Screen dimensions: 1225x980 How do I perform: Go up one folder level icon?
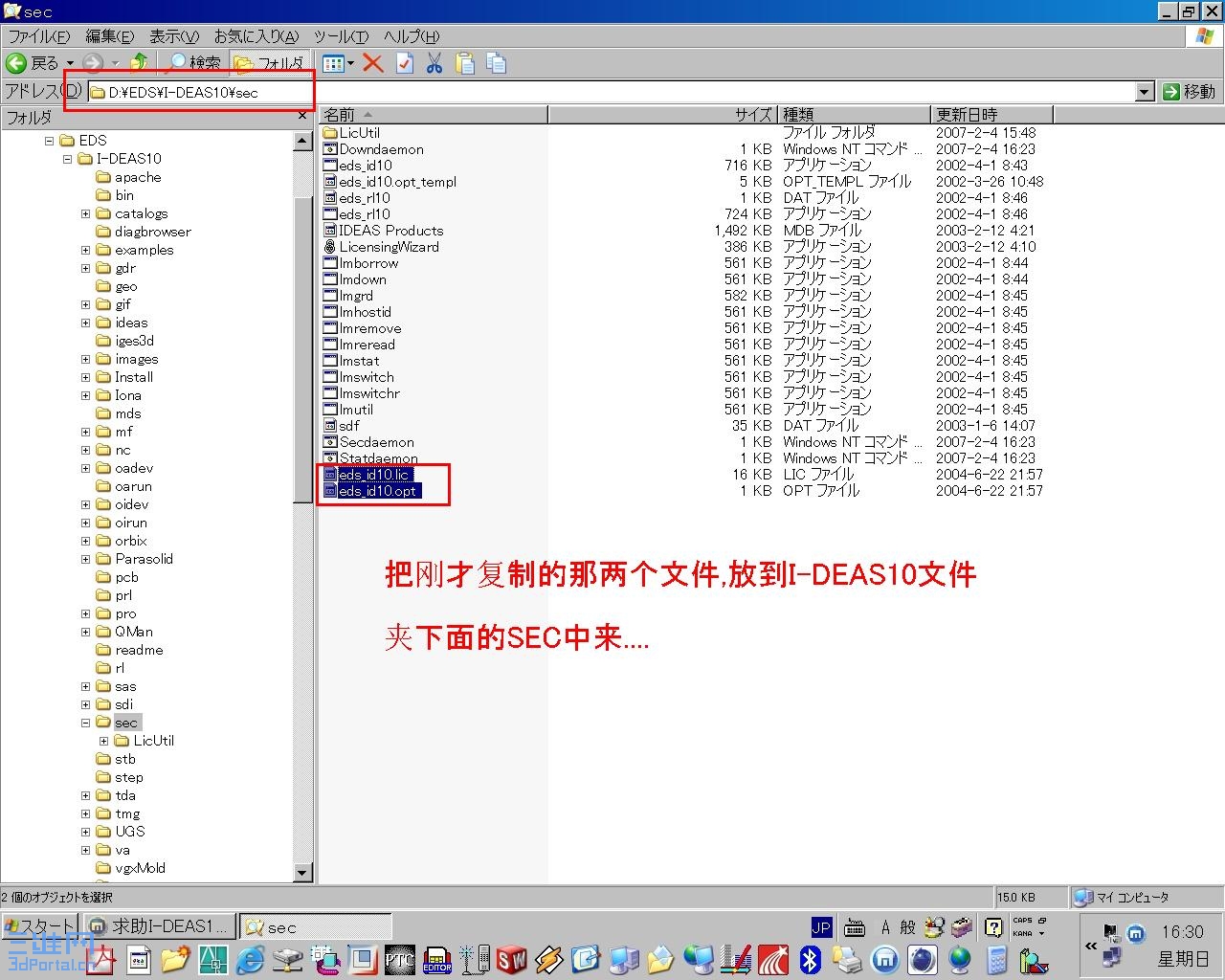140,63
